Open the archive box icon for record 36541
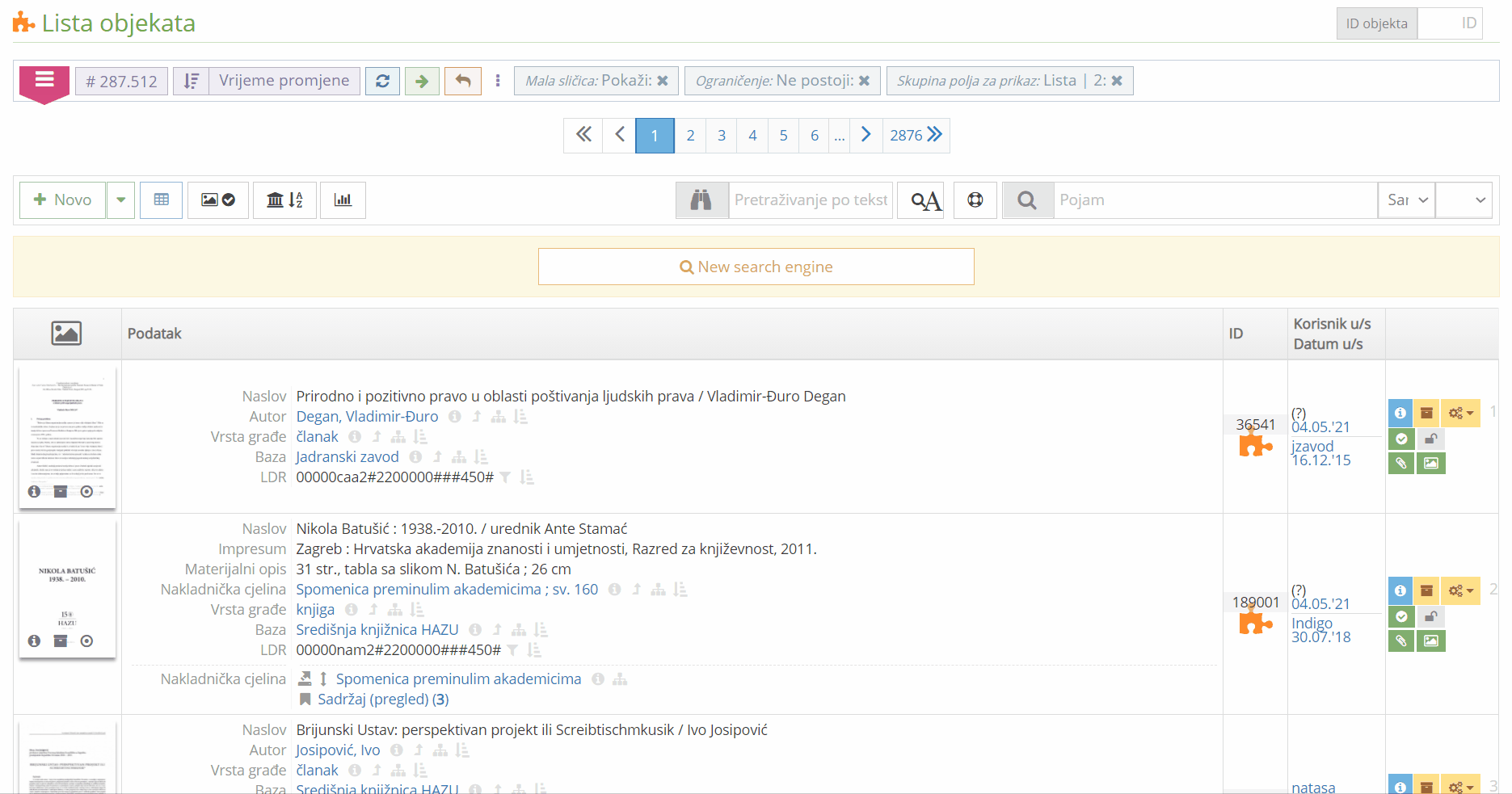Image resolution: width=1512 pixels, height=794 pixels. click(1427, 413)
